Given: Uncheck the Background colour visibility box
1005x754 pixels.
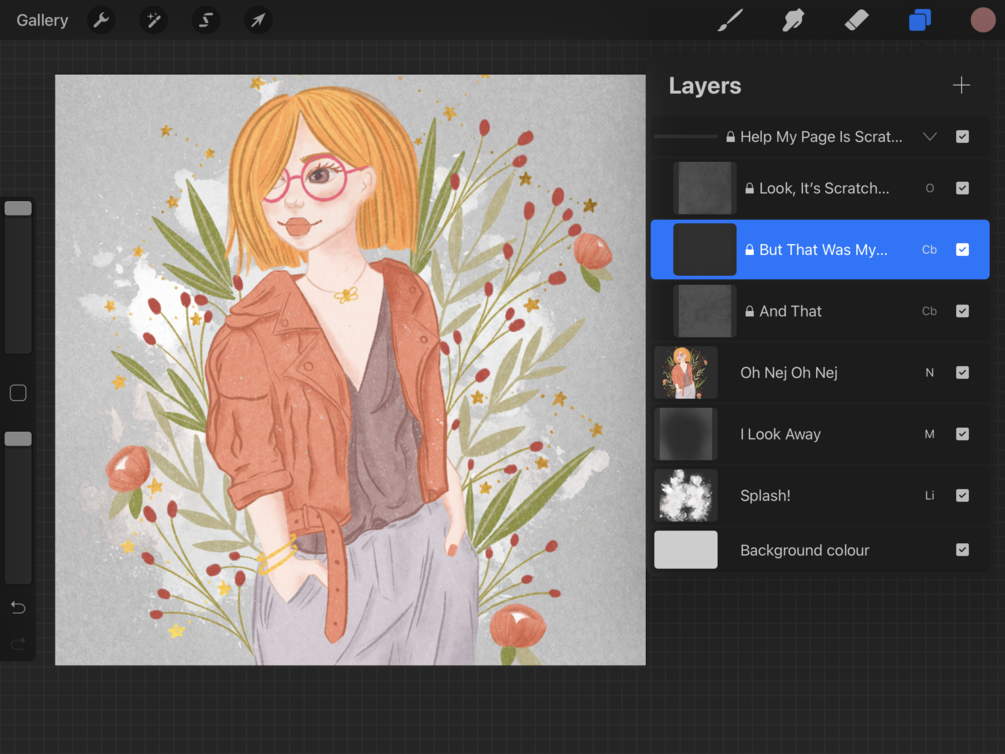Looking at the screenshot, I should (x=962, y=550).
